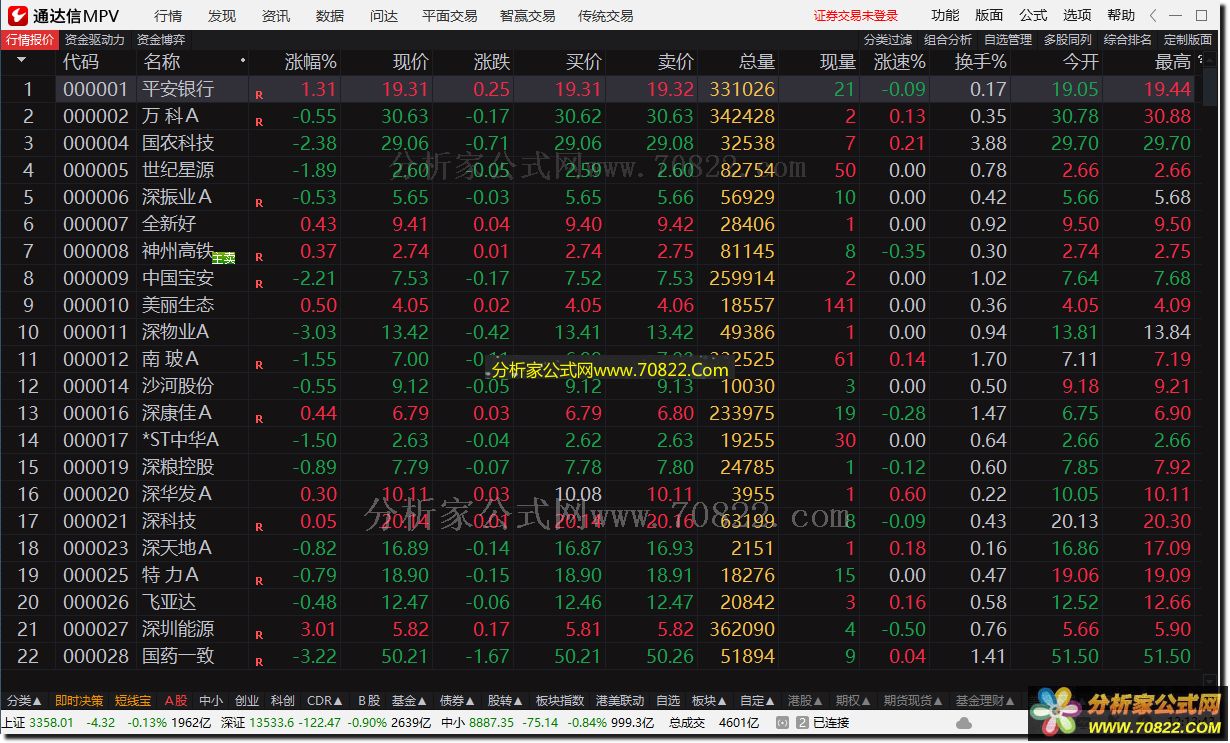Image resolution: width=1230 pixels, height=743 pixels.
Task: Open the 资讯 menu
Action: click(x=276, y=16)
